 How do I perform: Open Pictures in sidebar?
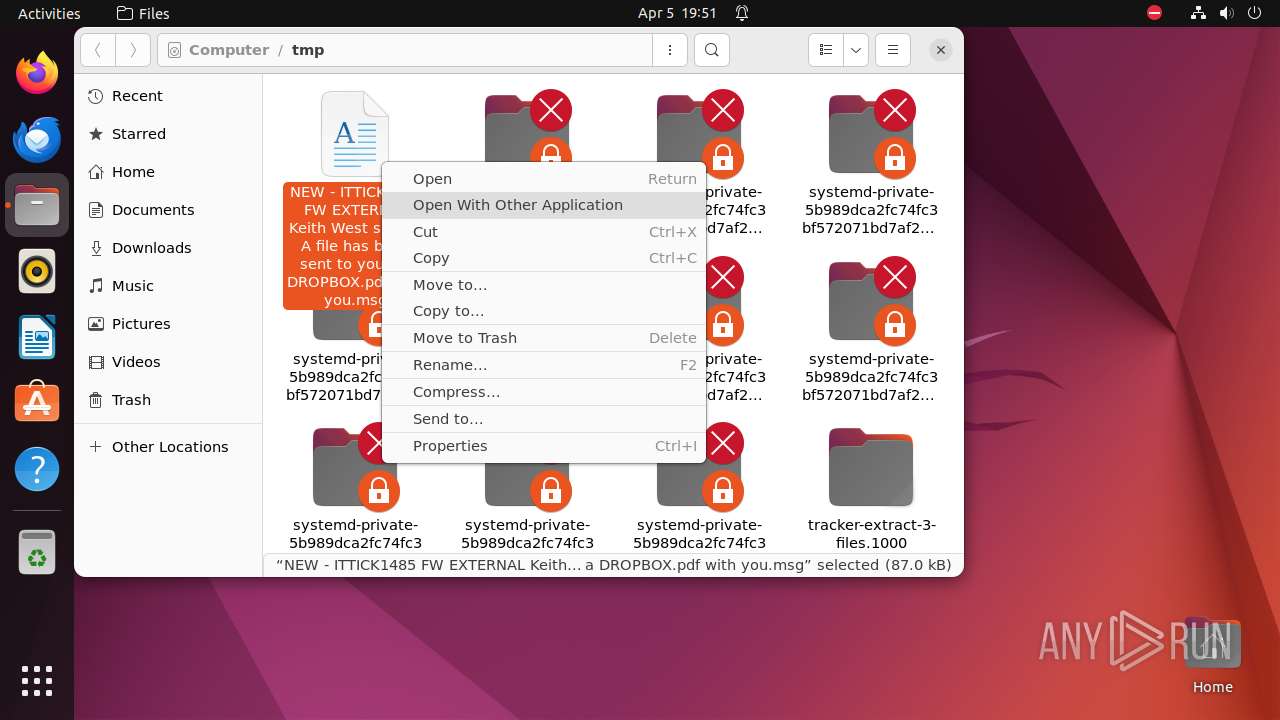168,324
